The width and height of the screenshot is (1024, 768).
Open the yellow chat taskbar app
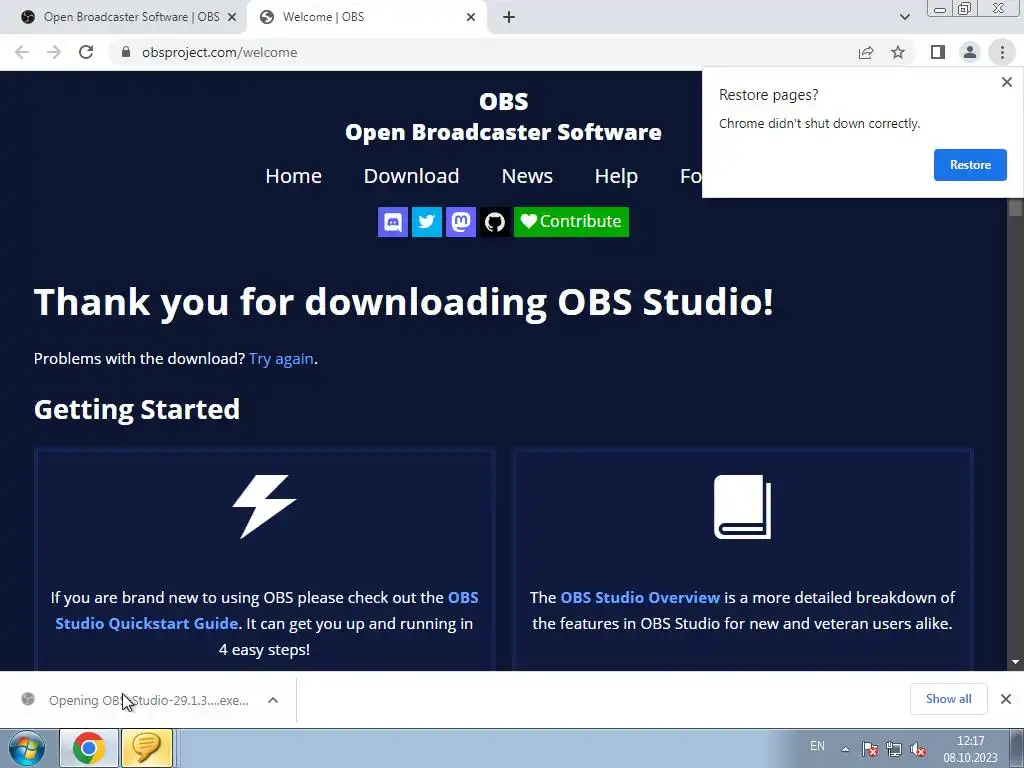(x=147, y=748)
